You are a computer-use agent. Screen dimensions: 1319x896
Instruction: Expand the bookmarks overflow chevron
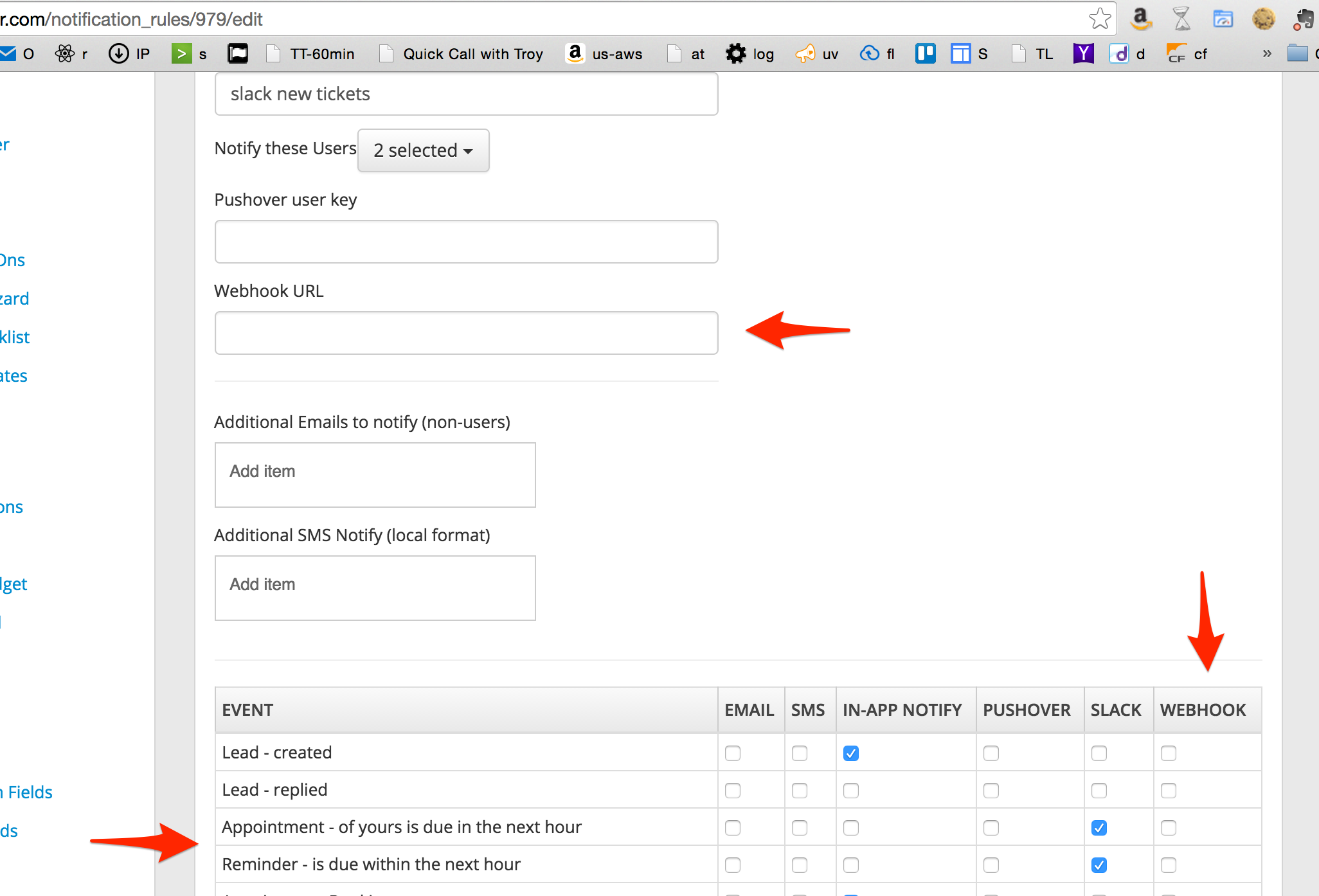1266,54
